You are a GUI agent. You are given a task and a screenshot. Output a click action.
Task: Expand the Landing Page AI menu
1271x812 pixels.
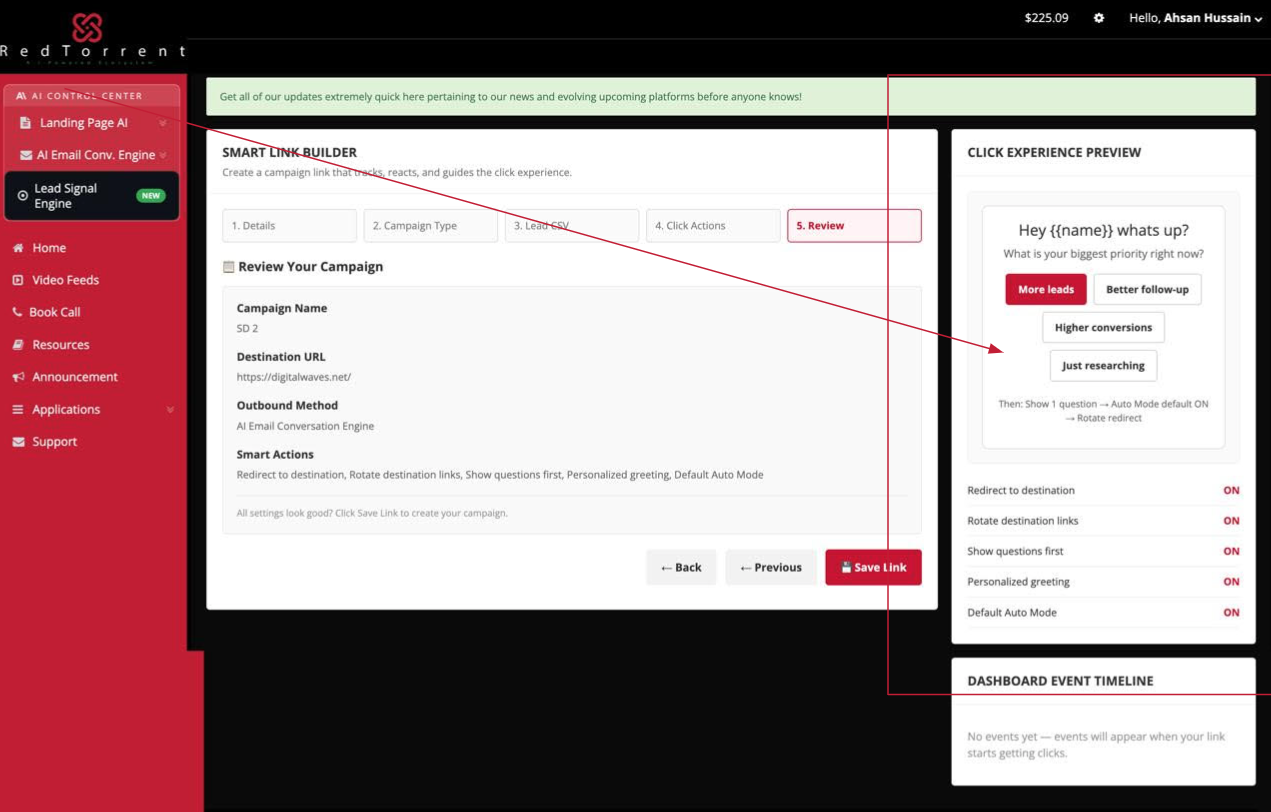[92, 123]
